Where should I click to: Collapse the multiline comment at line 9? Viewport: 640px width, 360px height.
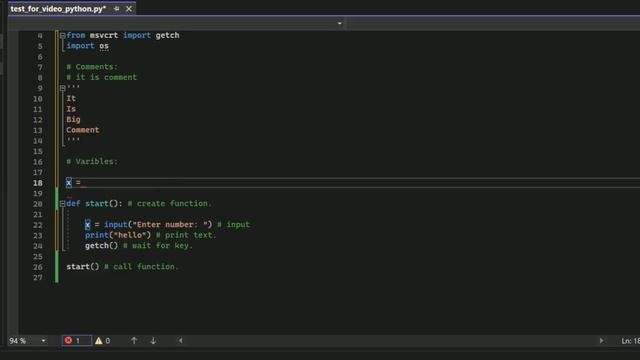[x=62, y=88]
